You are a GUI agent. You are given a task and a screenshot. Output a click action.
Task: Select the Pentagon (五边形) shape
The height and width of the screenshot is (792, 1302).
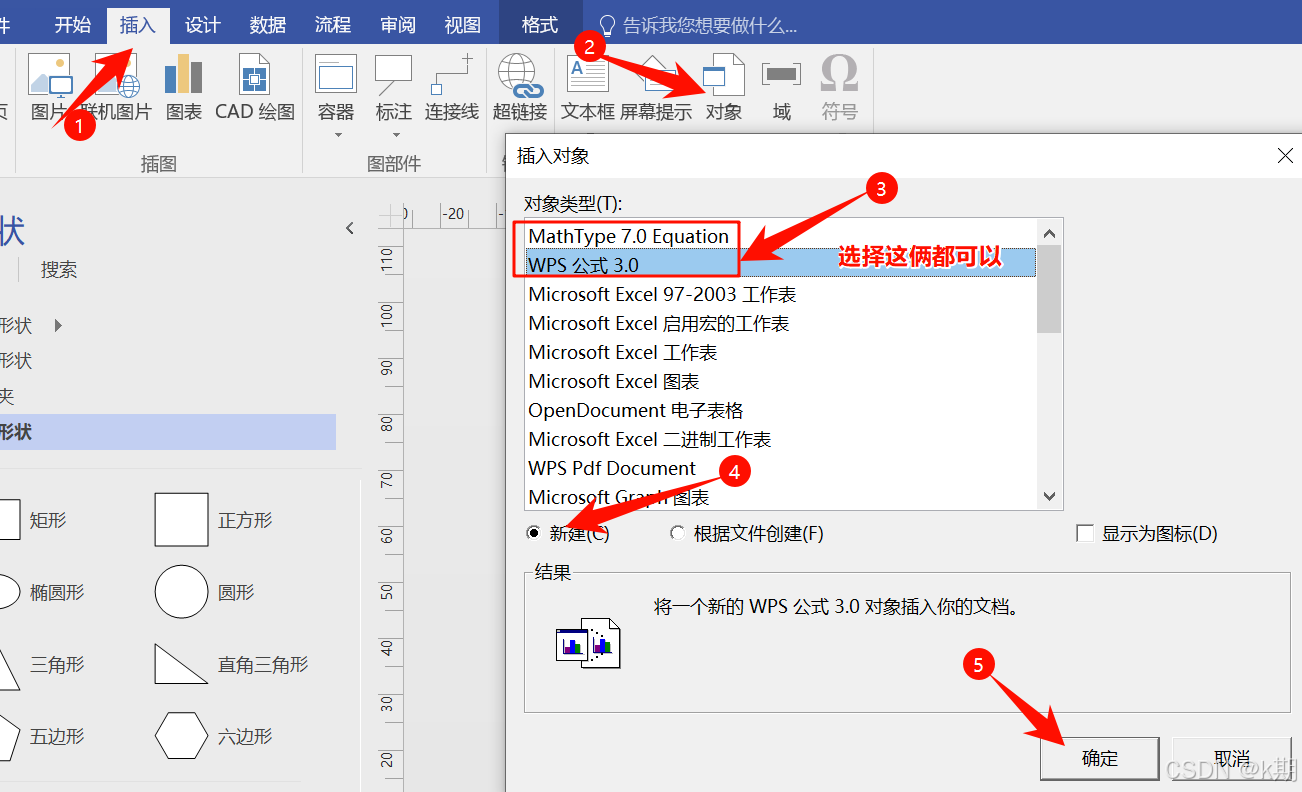pyautogui.click(x=8, y=736)
